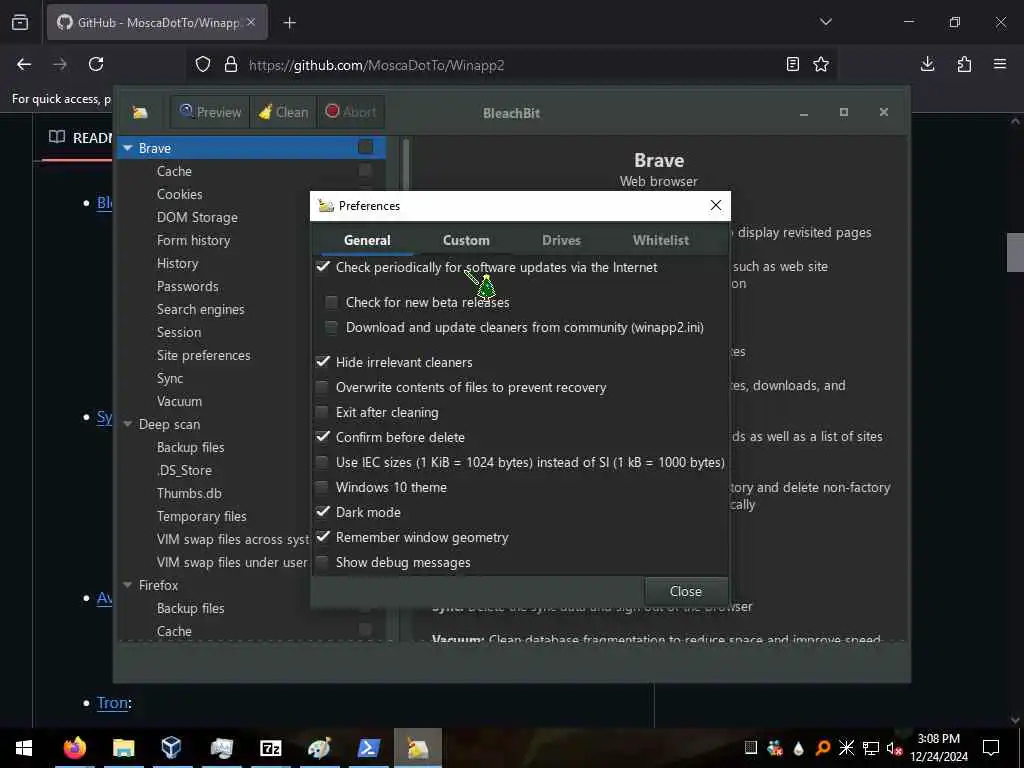Click the browser page vertical scrollbar thumb
1024x768 pixels.
point(1015,252)
